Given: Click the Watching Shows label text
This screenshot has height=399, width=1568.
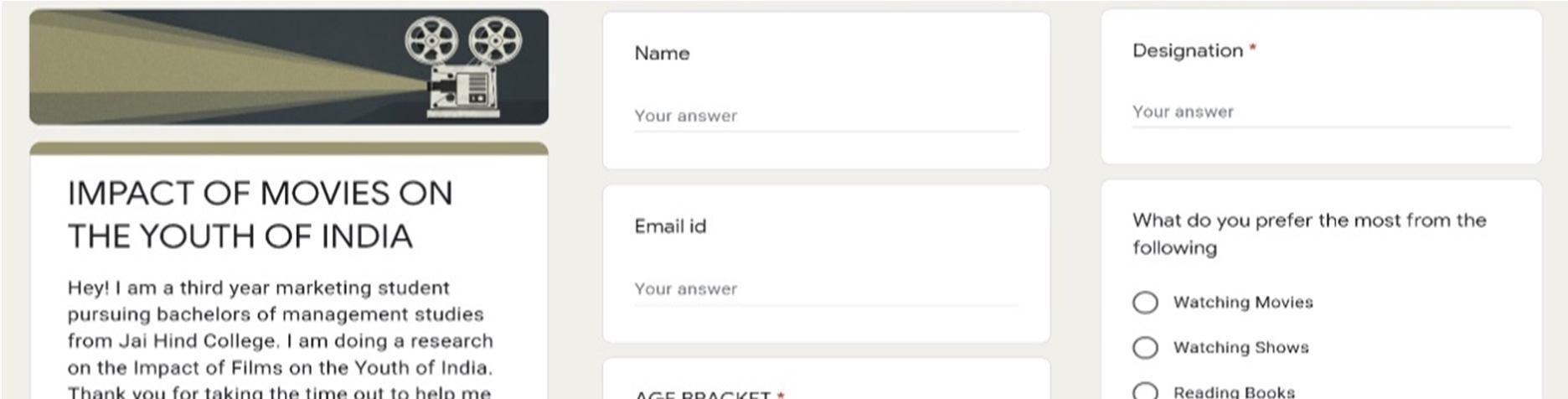Looking at the screenshot, I should pyautogui.click(x=1240, y=348).
